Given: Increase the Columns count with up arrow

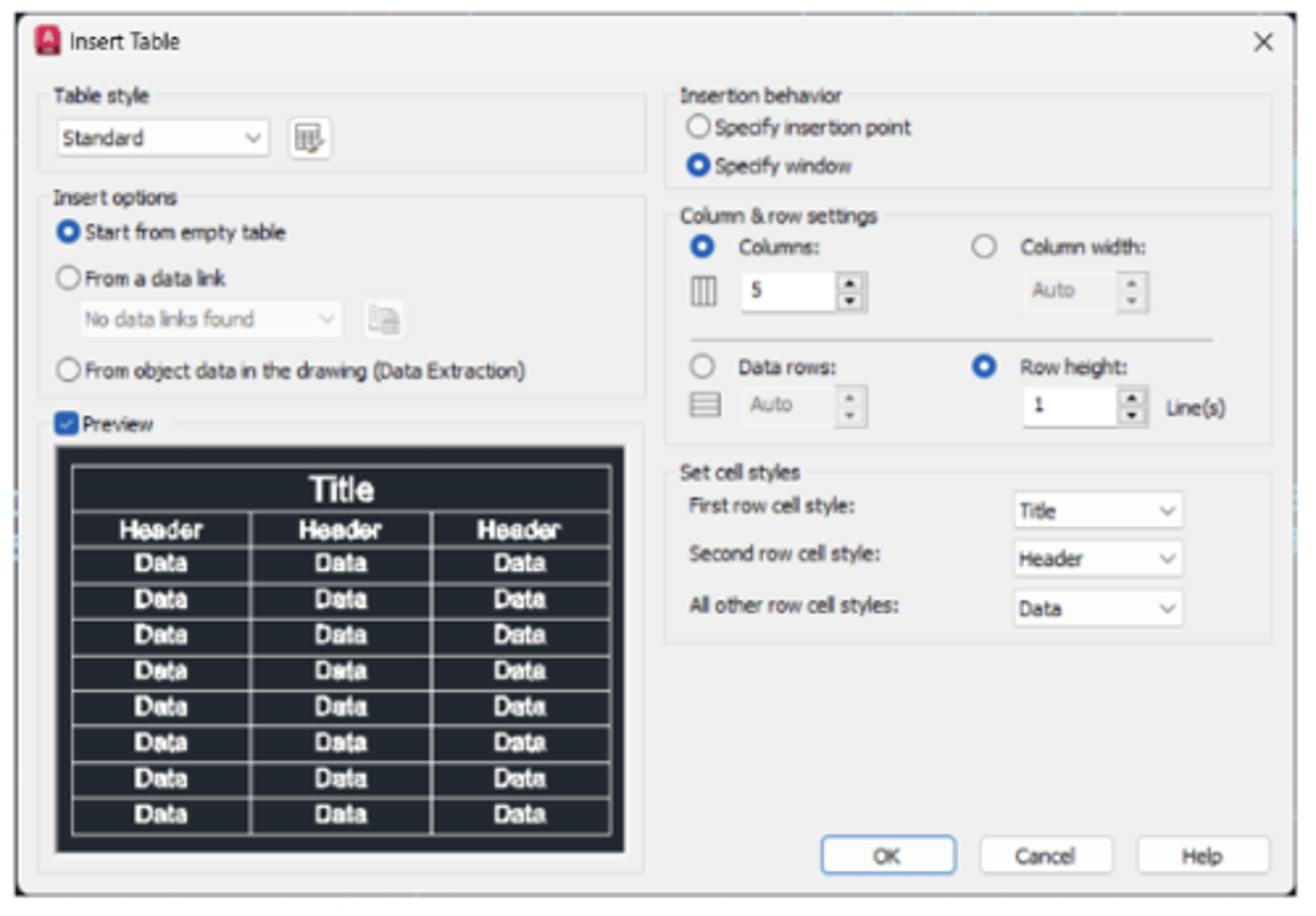Looking at the screenshot, I should (851, 282).
